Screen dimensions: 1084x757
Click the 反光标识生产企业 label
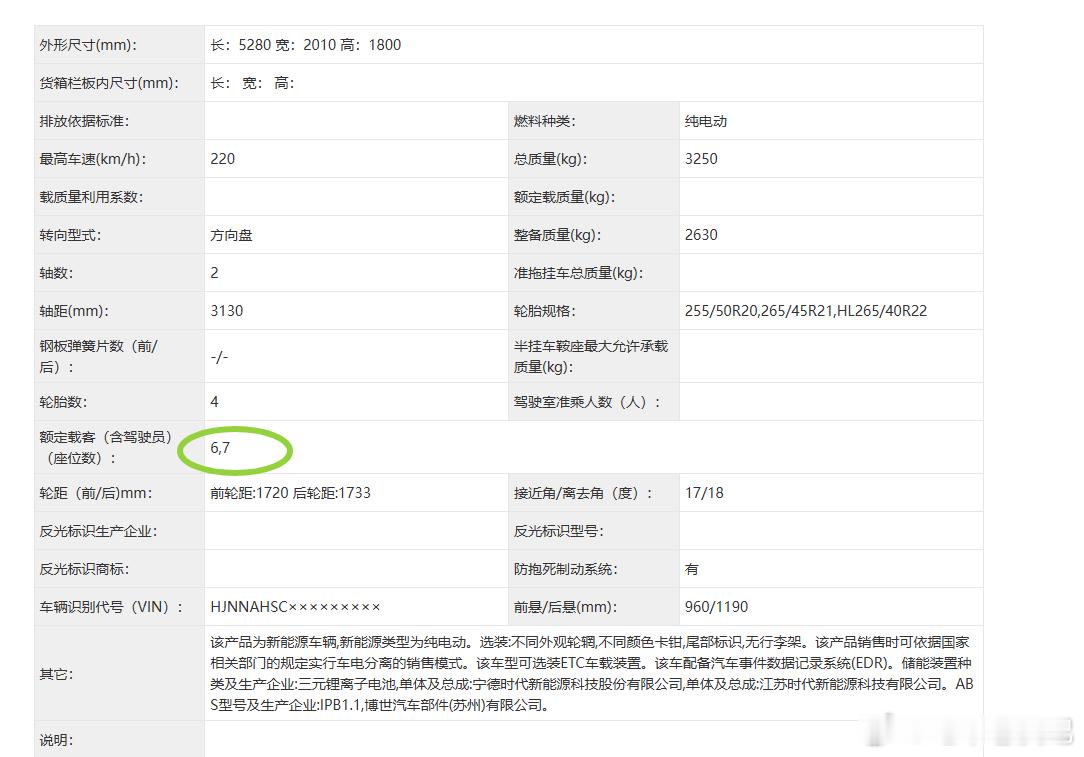tap(98, 531)
